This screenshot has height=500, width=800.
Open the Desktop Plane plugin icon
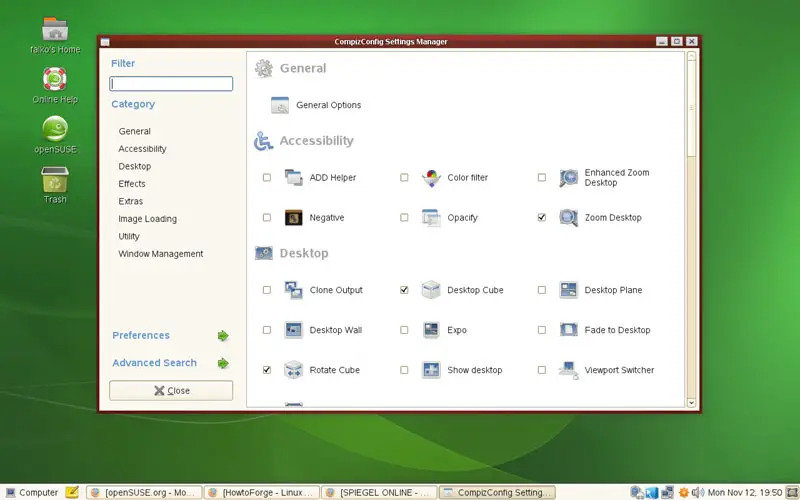pos(568,290)
